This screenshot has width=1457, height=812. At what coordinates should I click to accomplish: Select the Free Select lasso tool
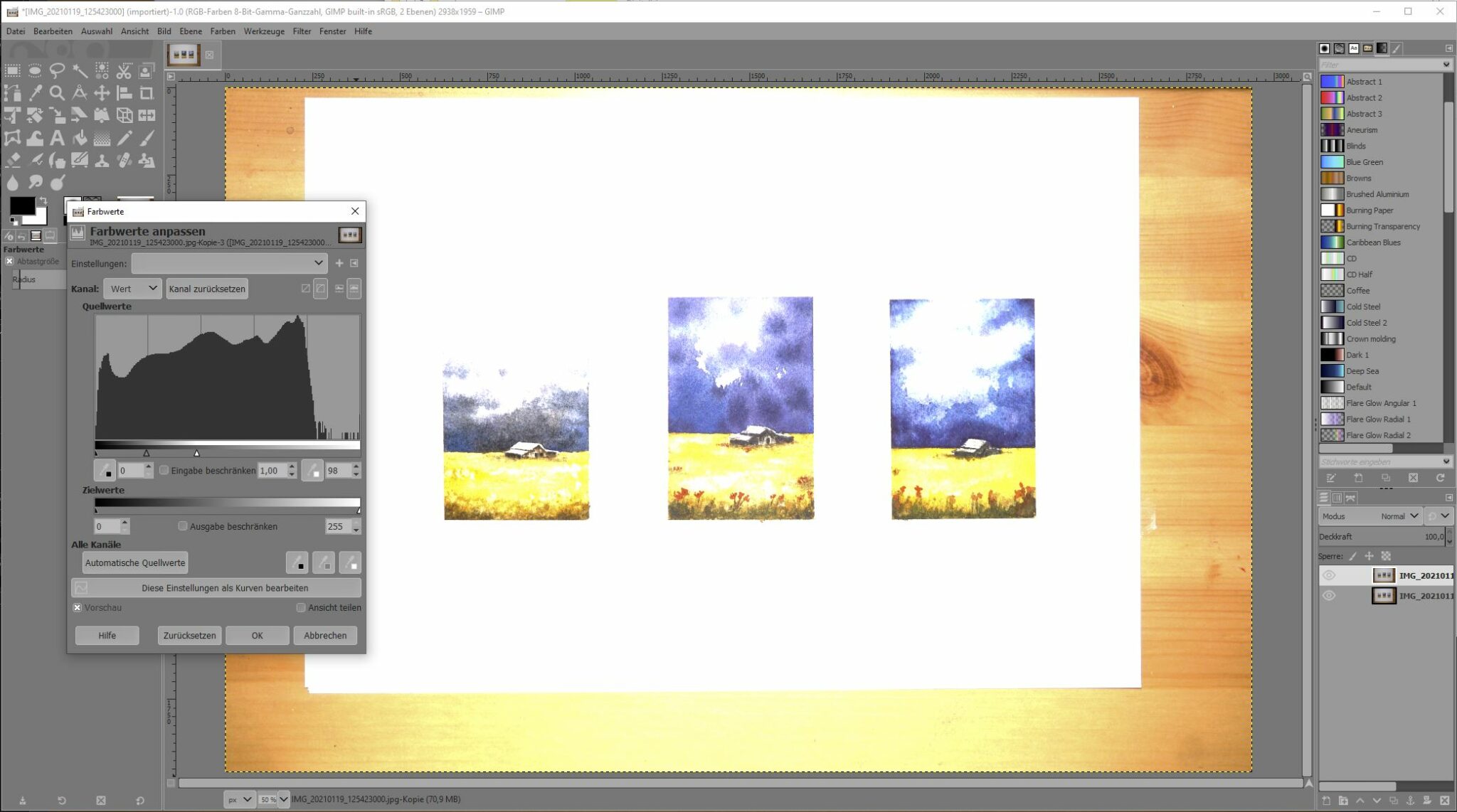tap(57, 70)
